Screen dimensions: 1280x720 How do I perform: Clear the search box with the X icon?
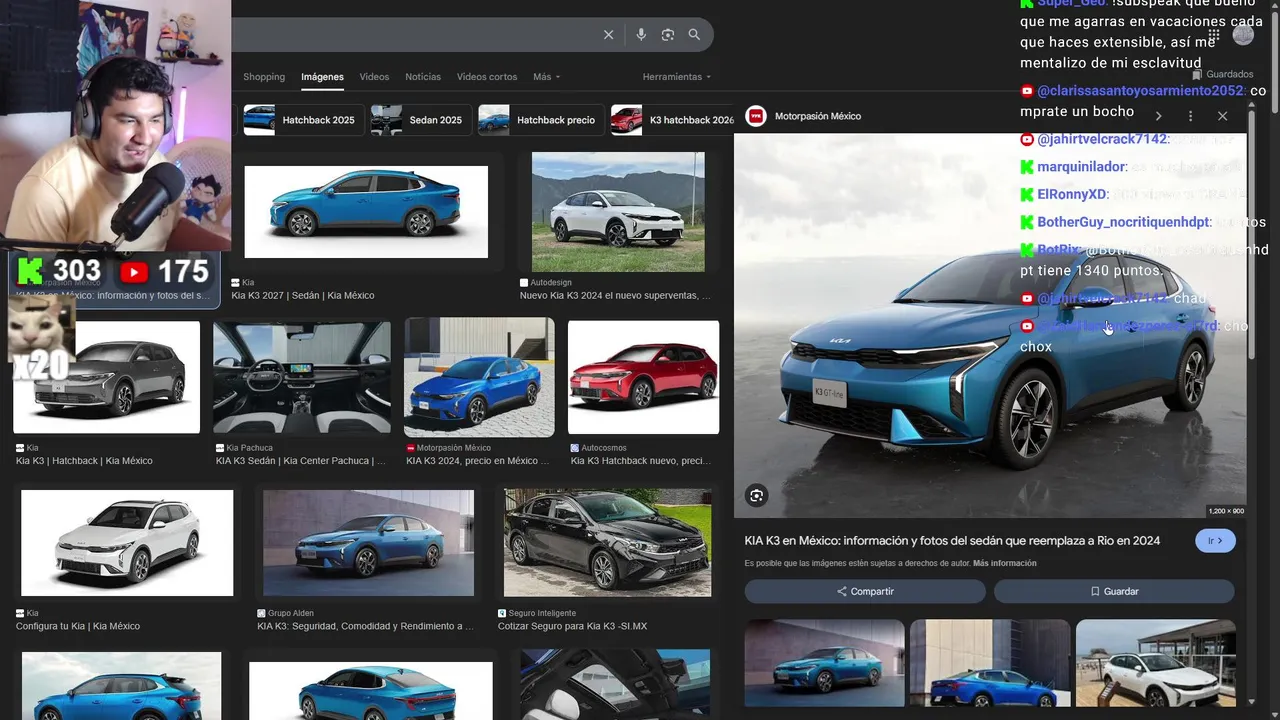click(608, 35)
